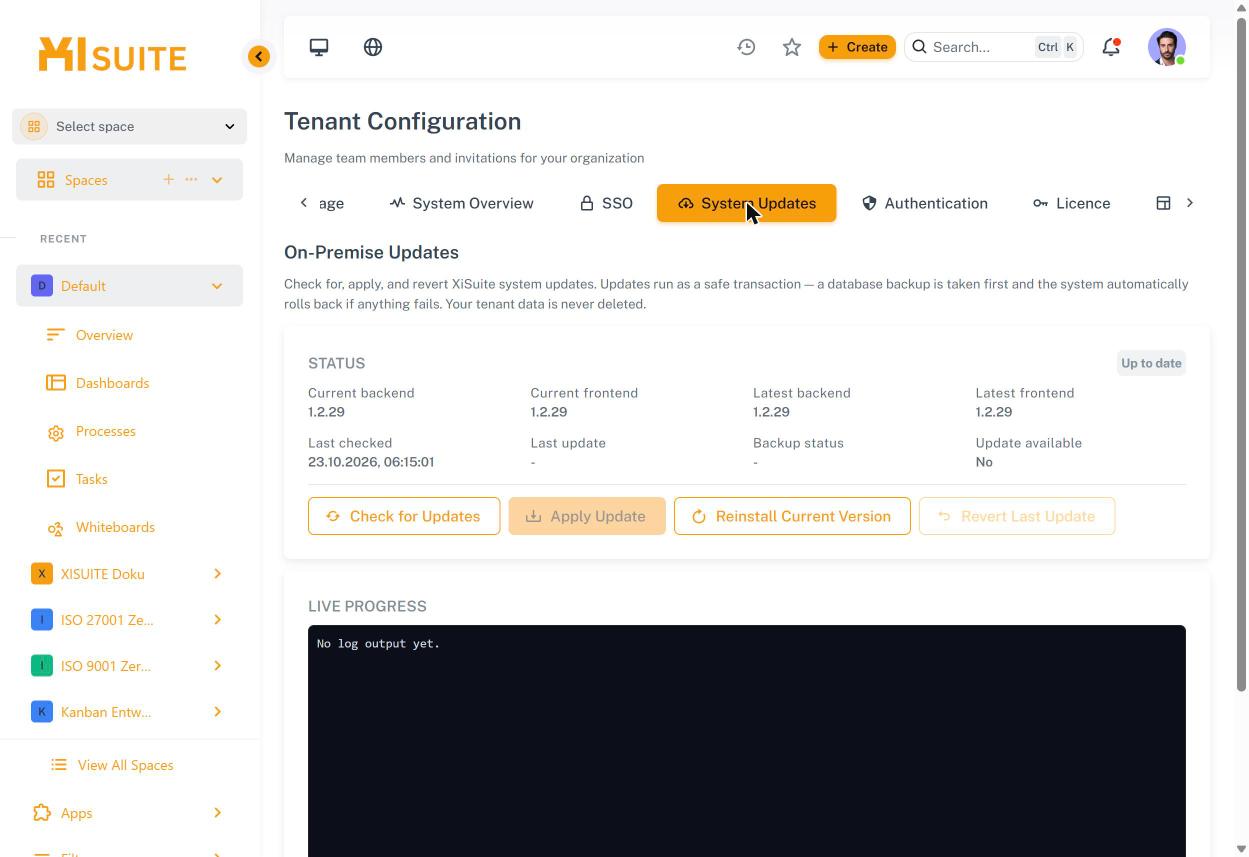Click the Processes gear icon
Image resolution: width=1249 pixels, height=857 pixels.
pos(56,432)
